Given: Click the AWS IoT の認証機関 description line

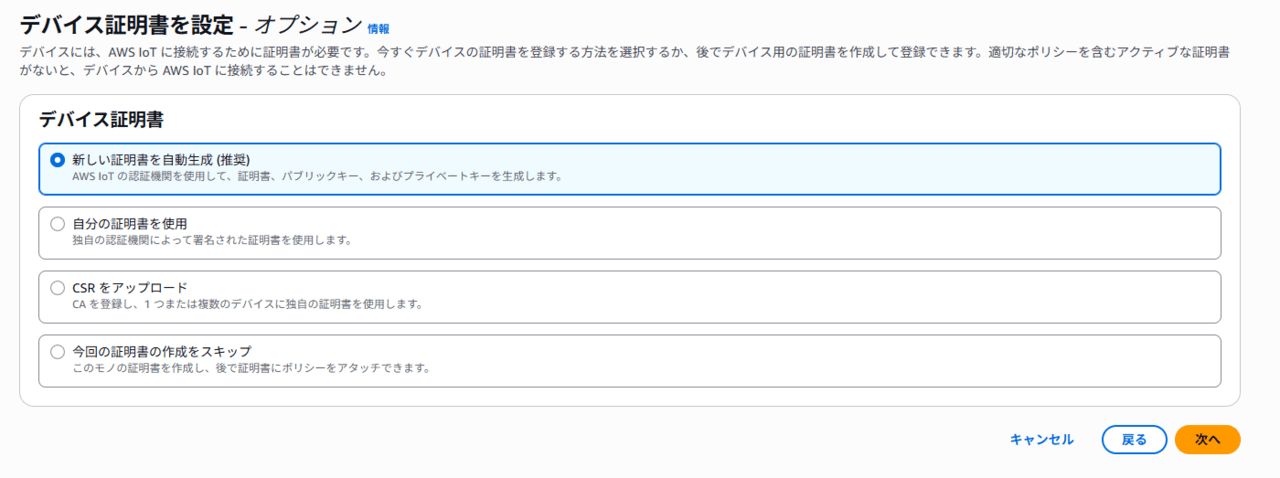Looking at the screenshot, I should point(317,177).
